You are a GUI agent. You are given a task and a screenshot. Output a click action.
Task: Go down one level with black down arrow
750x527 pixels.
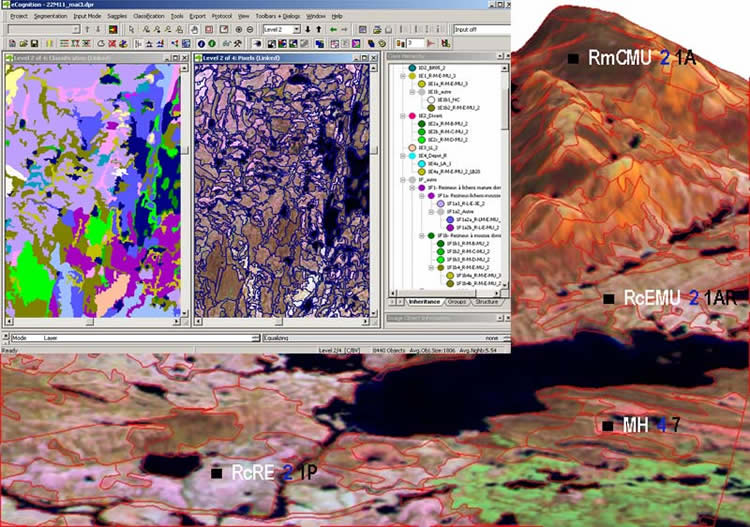308,30
